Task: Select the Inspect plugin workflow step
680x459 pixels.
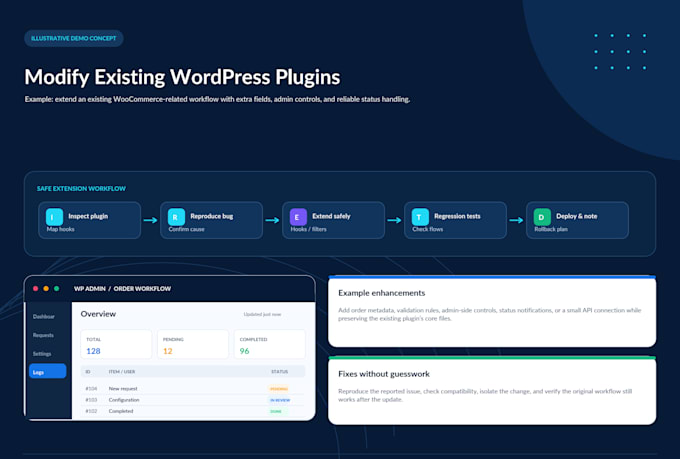Action: pos(90,220)
